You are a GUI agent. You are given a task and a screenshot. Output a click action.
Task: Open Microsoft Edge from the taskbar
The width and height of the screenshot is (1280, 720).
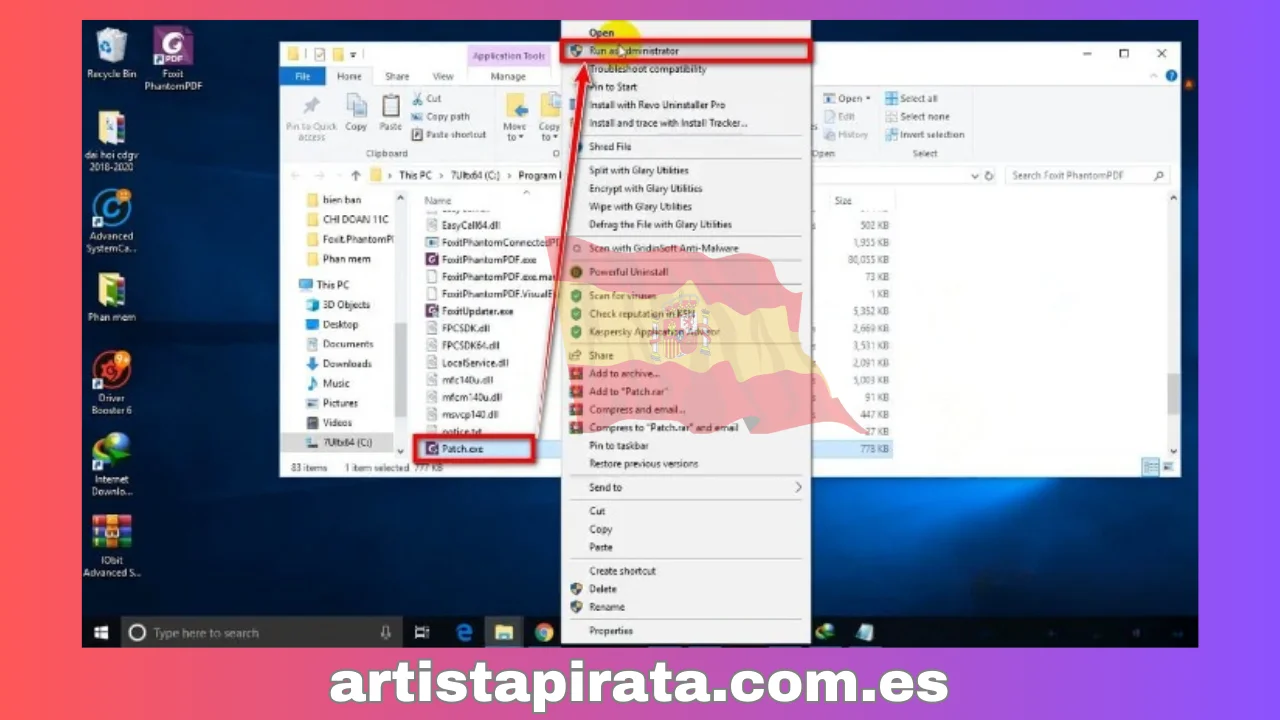[x=464, y=632]
